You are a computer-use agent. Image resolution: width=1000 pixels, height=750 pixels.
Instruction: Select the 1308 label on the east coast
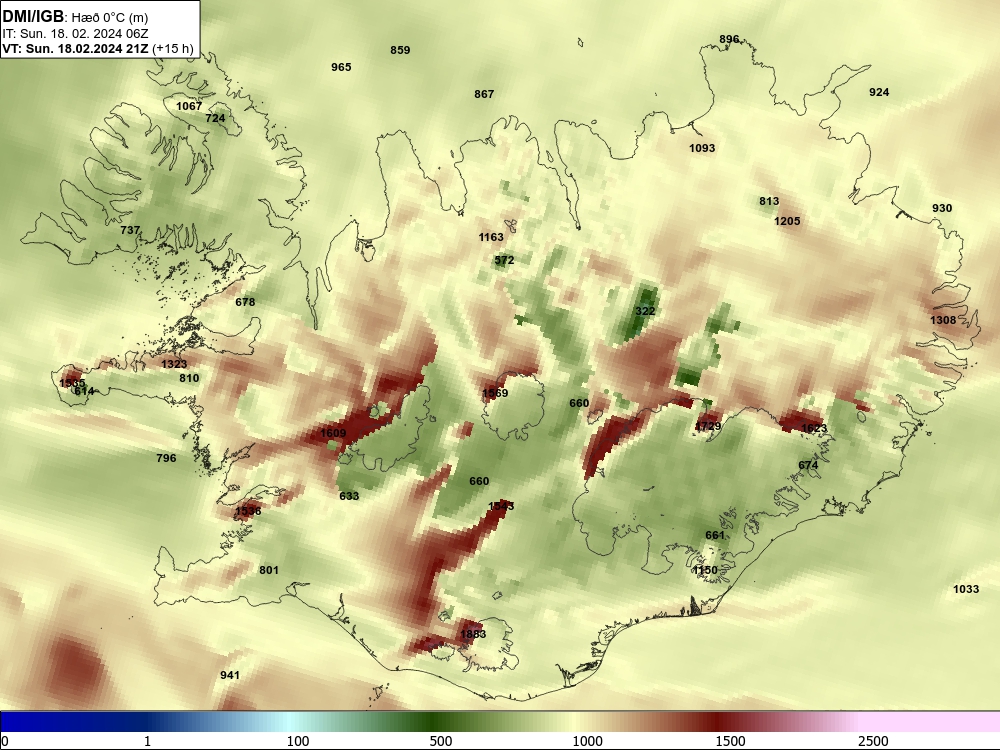click(x=943, y=320)
